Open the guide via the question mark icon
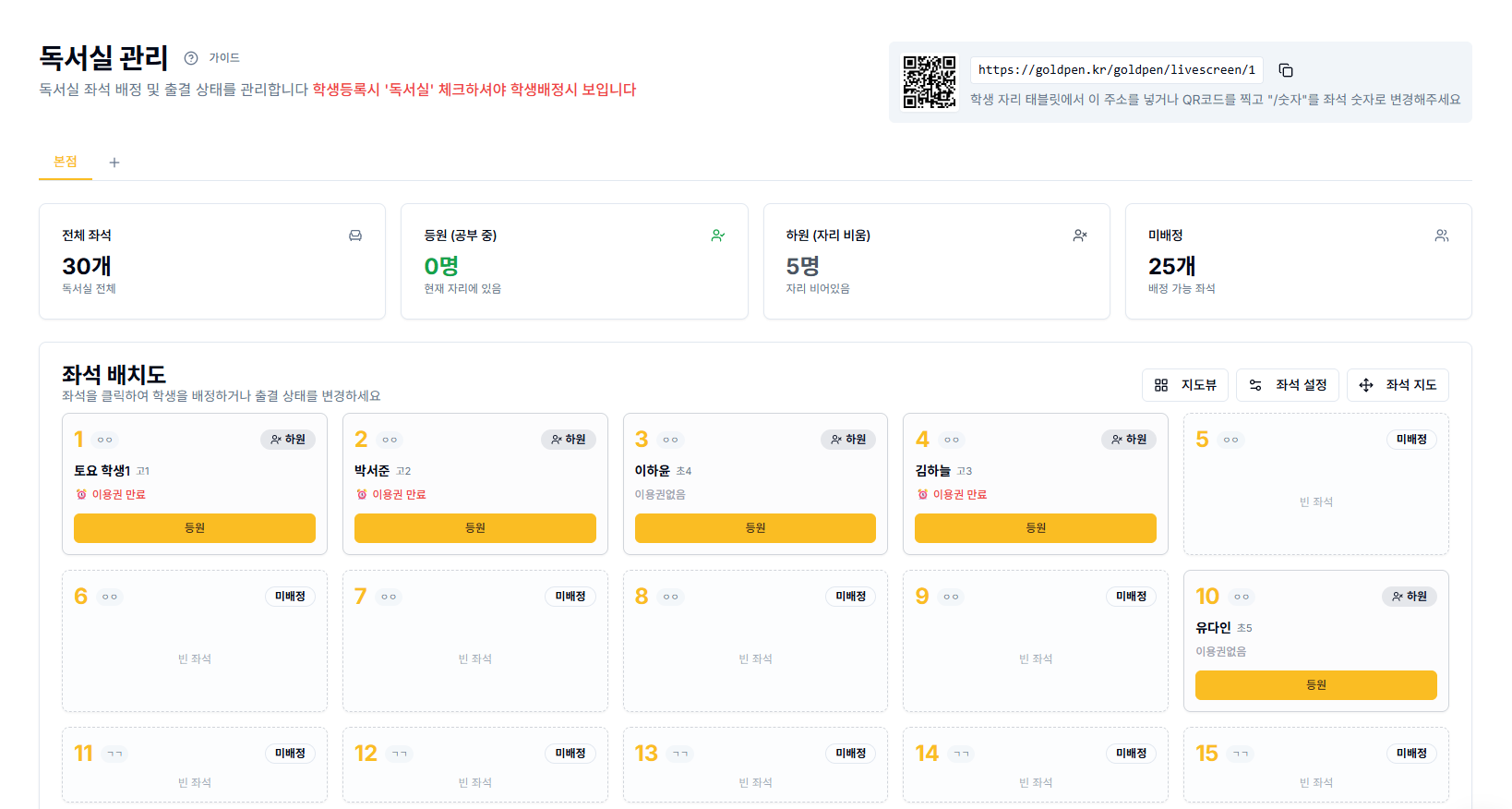 coord(190,57)
